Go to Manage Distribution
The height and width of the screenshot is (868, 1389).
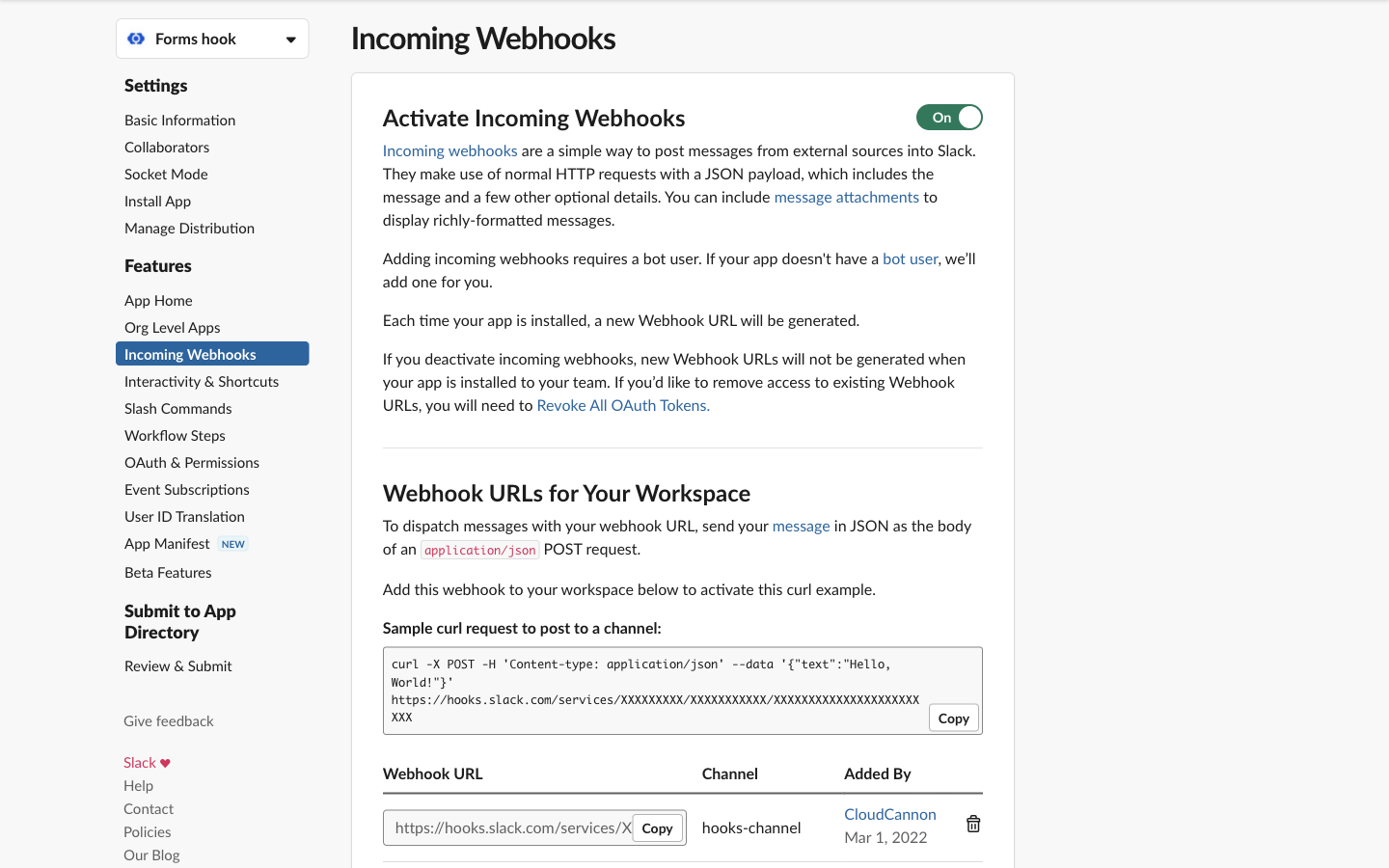[x=189, y=228]
